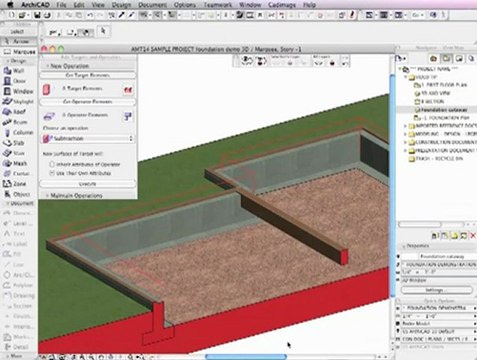Click the 3D window horizontal scrollbar
The width and height of the screenshot is (477, 360).
pyautogui.click(x=246, y=357)
